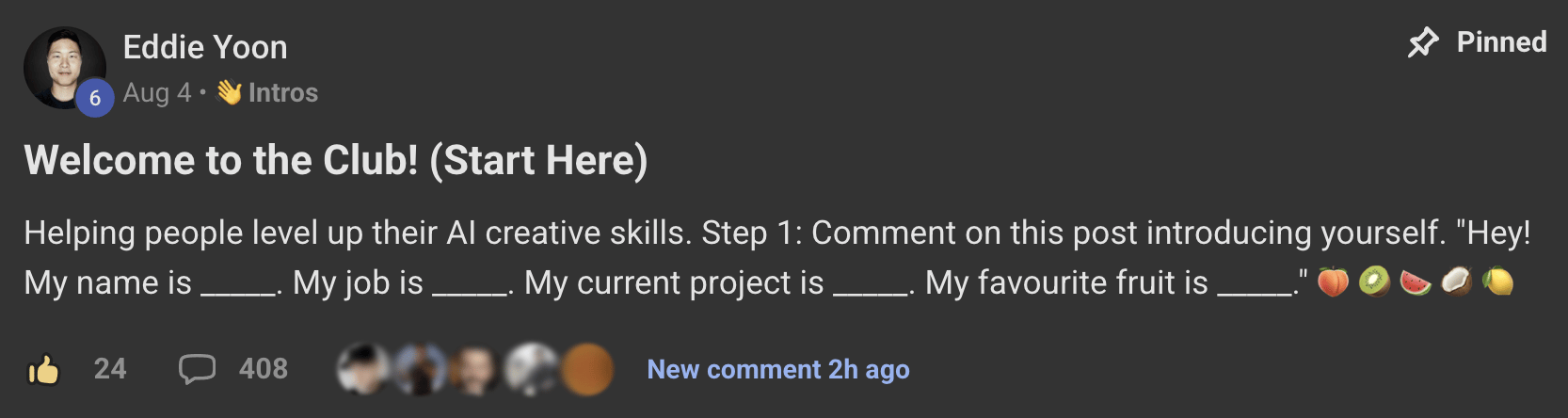This screenshot has width=1568, height=418.
Task: Open the Intros category link
Action: [x=282, y=92]
